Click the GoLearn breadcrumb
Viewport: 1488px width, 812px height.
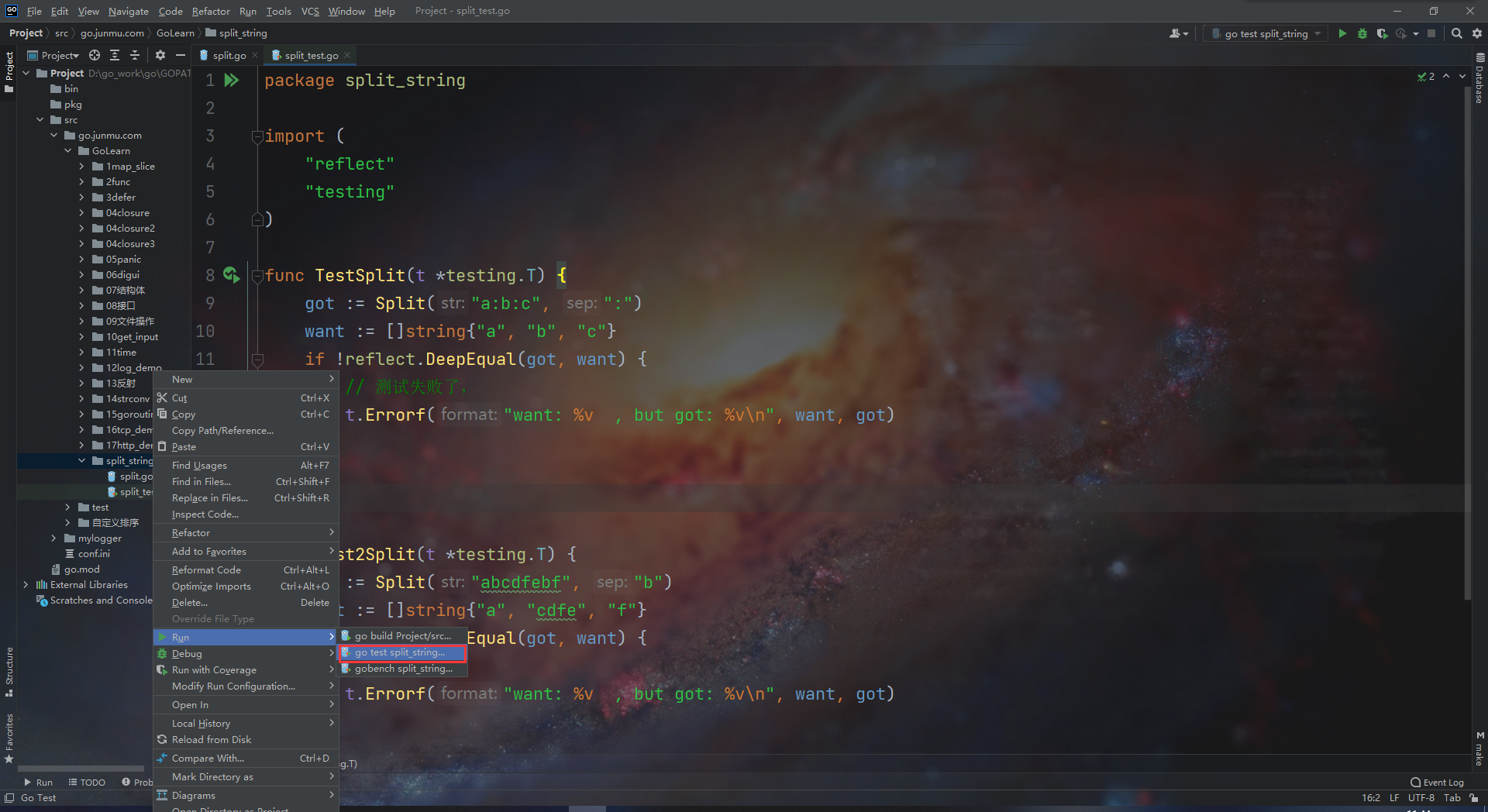[x=175, y=33]
